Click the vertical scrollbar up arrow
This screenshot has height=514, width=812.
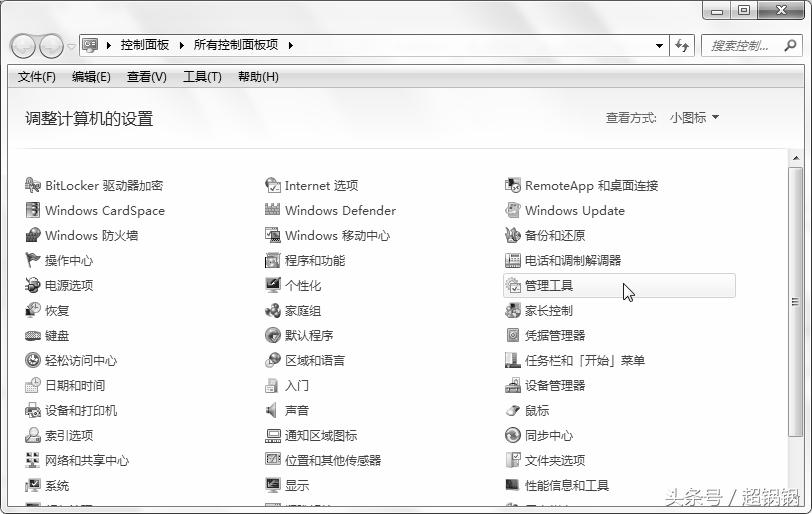[x=796, y=158]
